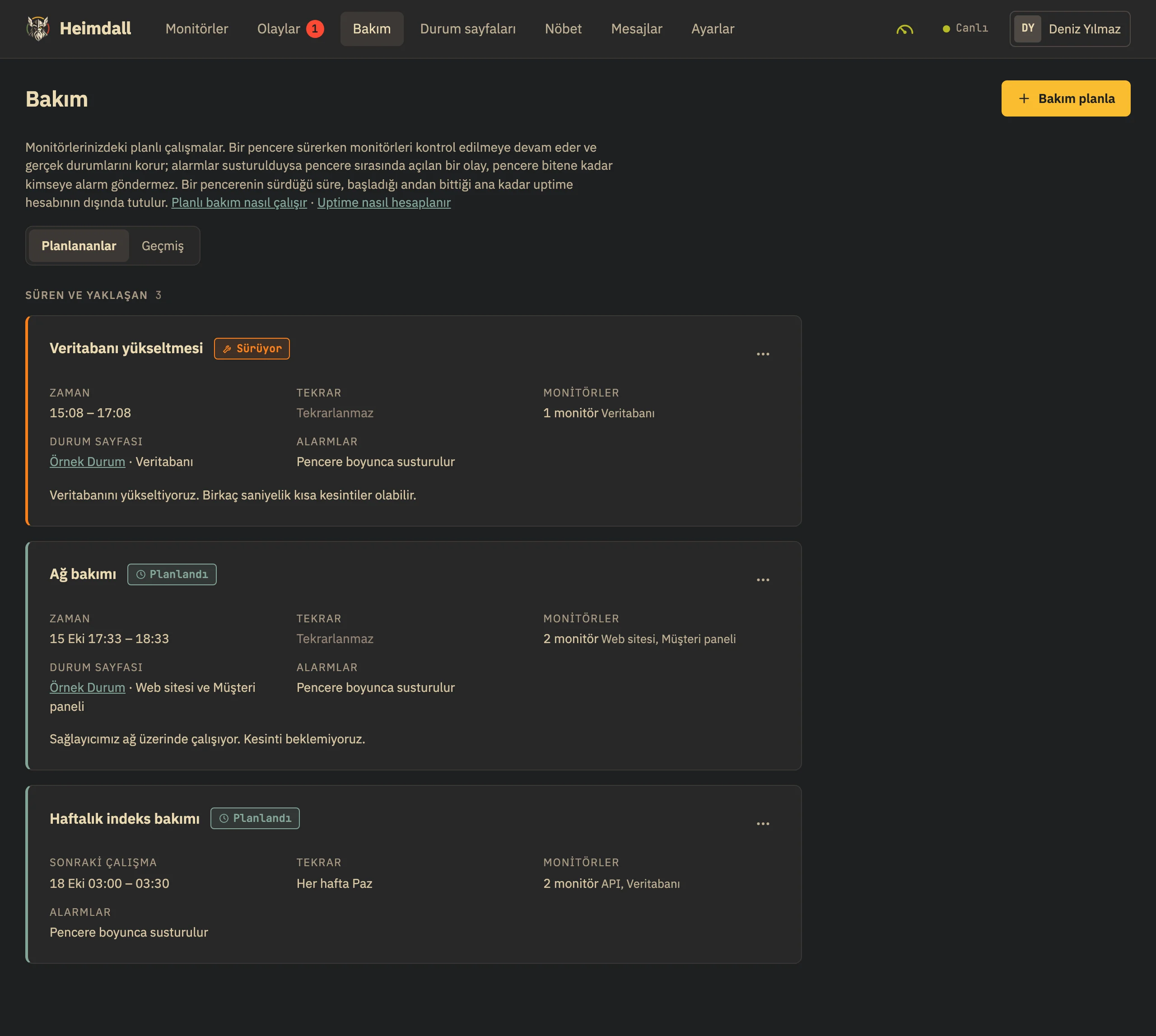Screen dimensions: 1156x1036
Task: Open the Monitörler navigation item
Action: pyautogui.click(x=196, y=28)
